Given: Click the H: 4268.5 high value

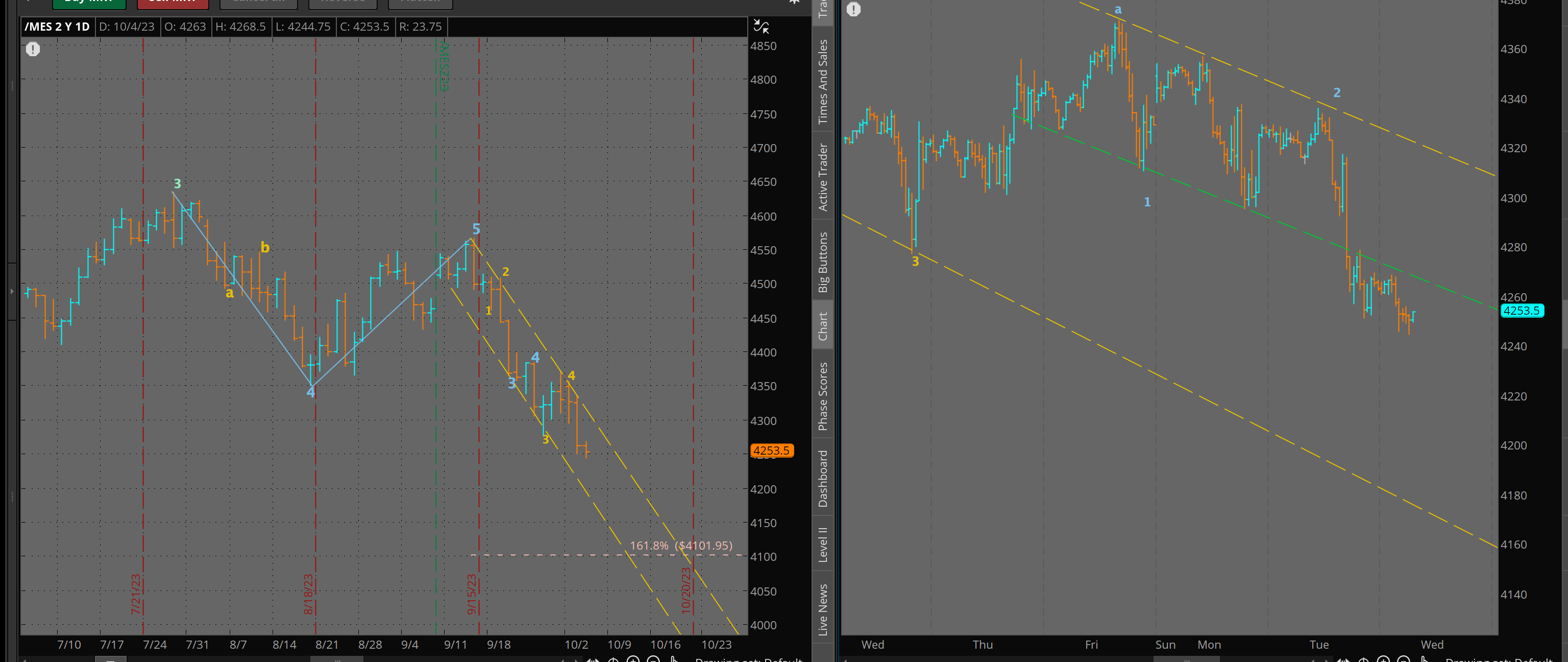Looking at the screenshot, I should point(240,27).
